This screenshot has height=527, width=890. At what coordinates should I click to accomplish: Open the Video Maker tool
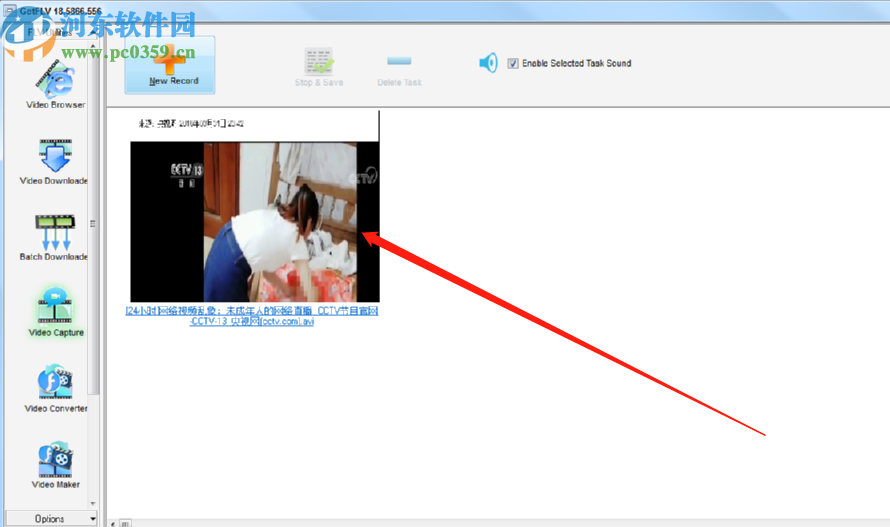(55, 466)
